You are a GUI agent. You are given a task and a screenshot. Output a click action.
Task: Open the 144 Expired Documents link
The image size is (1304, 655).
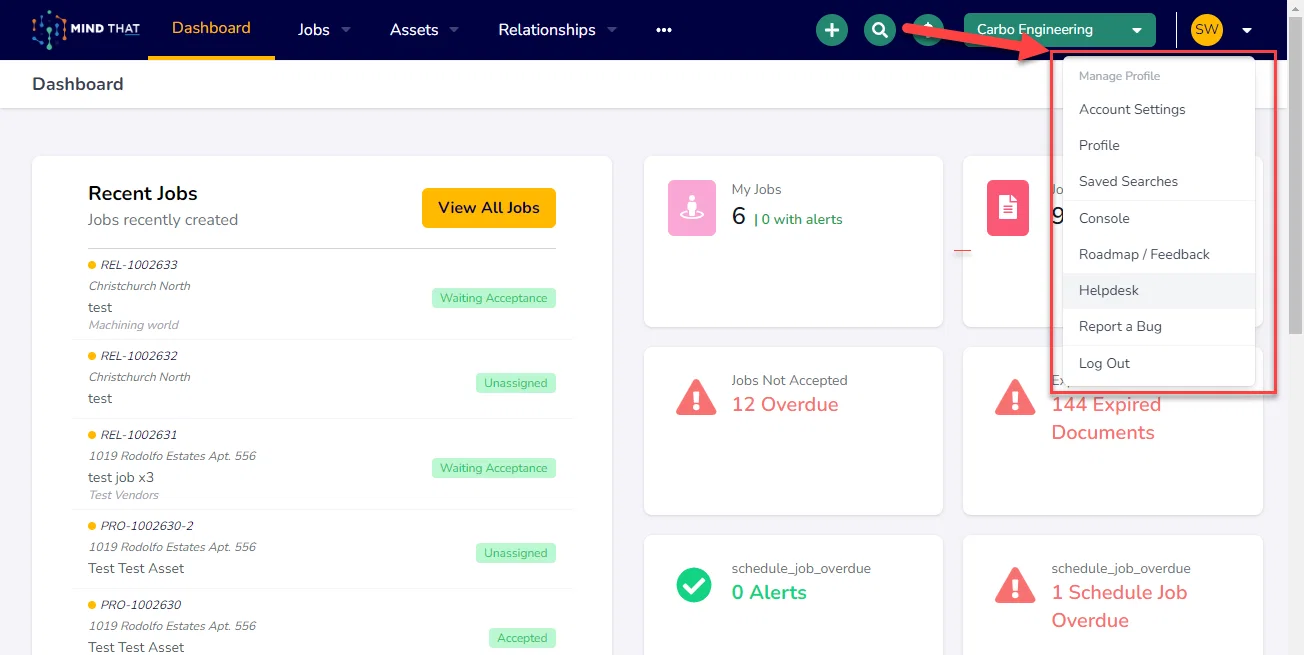pos(1106,418)
